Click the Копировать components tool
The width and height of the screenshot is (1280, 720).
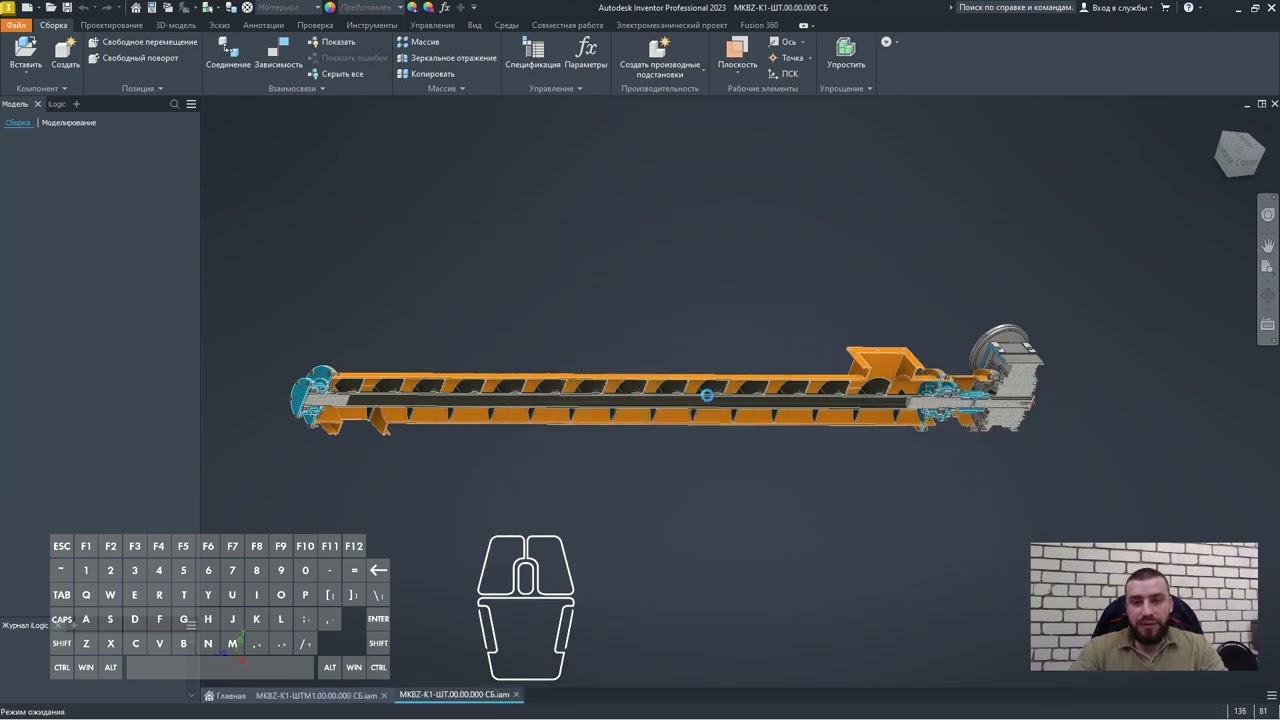(x=425, y=74)
